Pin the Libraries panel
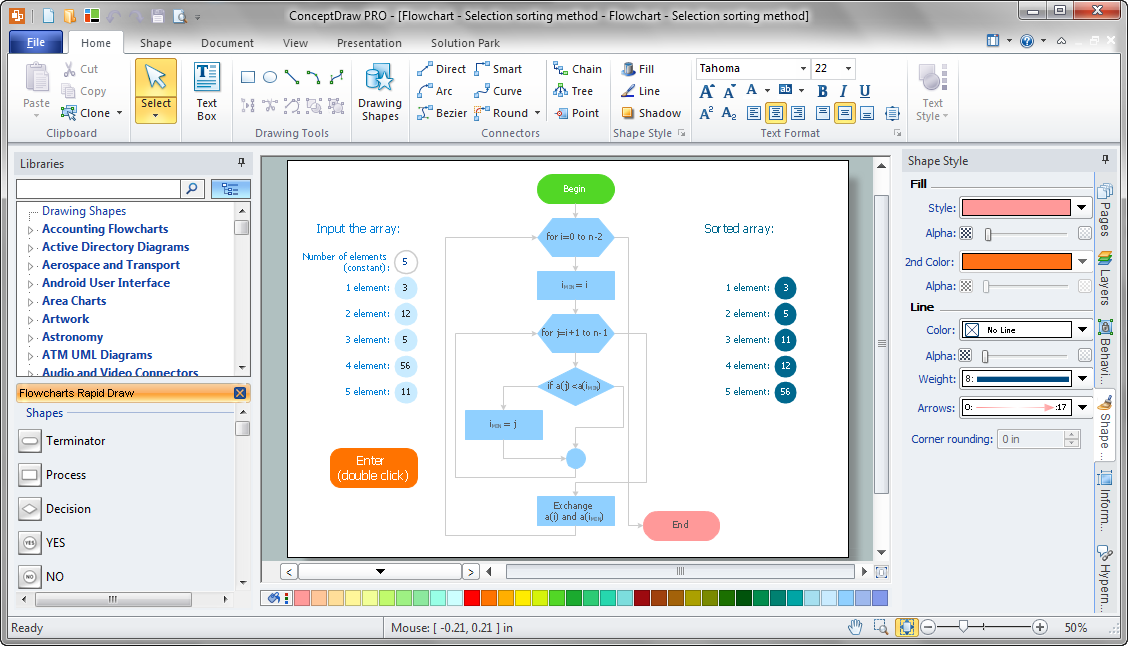This screenshot has width=1128, height=646. [x=241, y=163]
